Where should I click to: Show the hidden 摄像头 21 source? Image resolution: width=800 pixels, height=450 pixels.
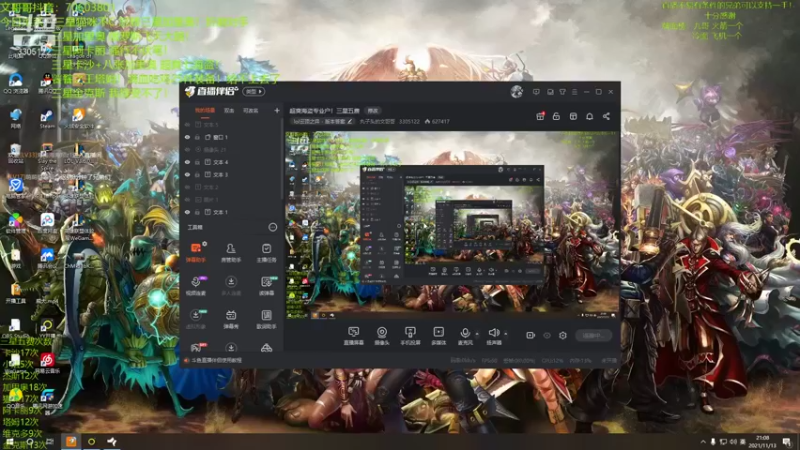point(187,149)
